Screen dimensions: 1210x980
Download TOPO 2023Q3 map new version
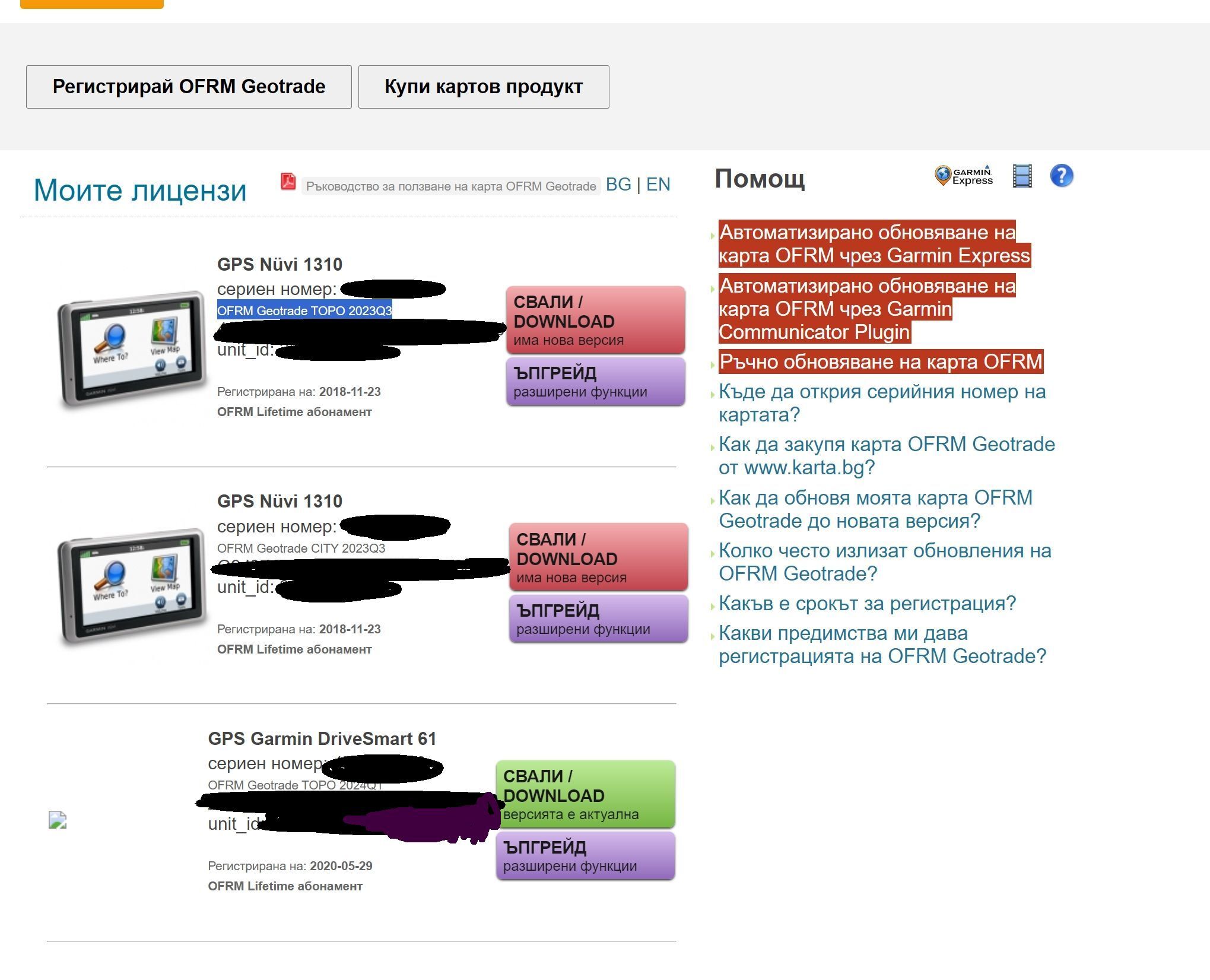pyautogui.click(x=595, y=320)
